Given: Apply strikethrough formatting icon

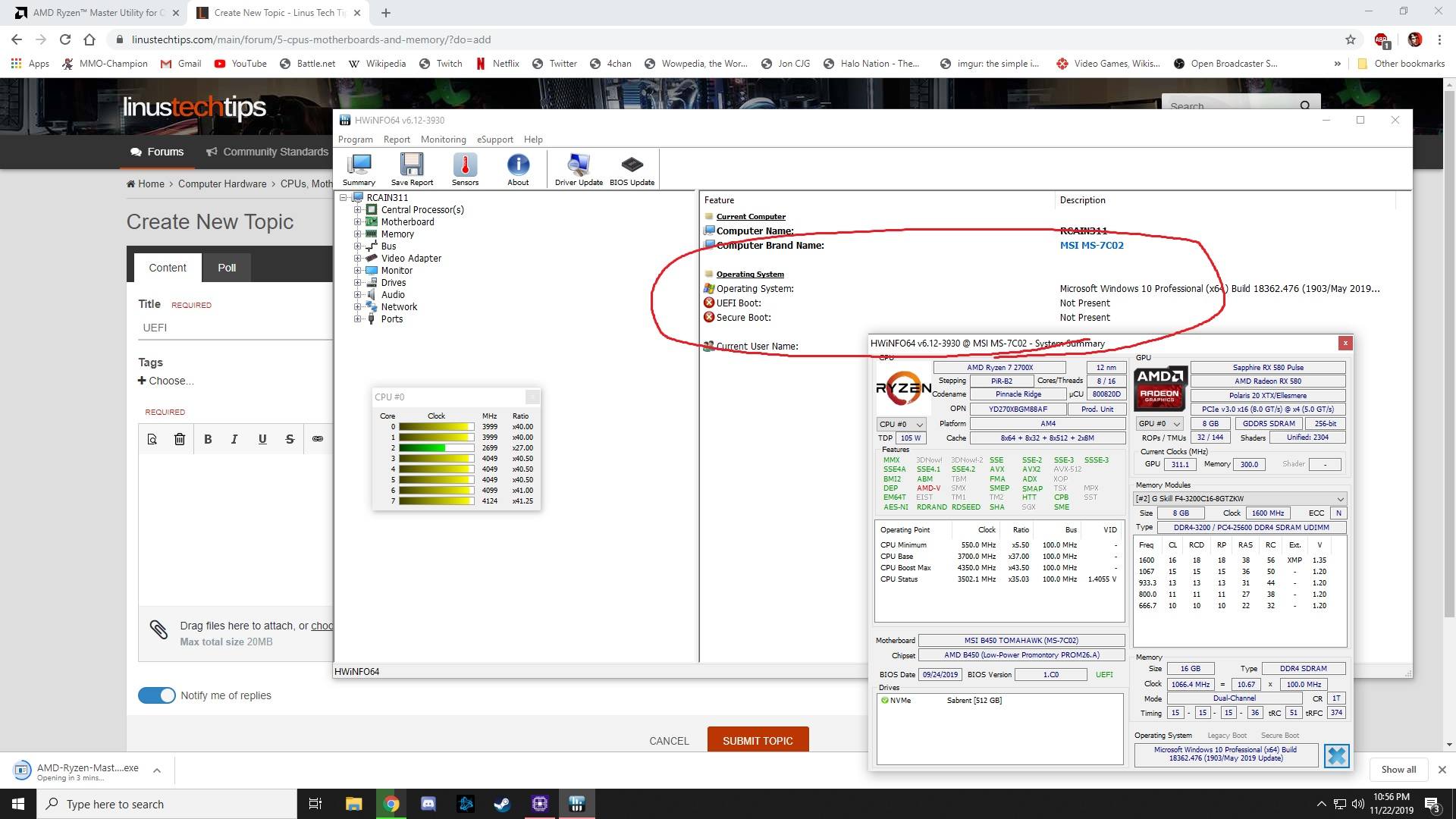Looking at the screenshot, I should click(290, 439).
